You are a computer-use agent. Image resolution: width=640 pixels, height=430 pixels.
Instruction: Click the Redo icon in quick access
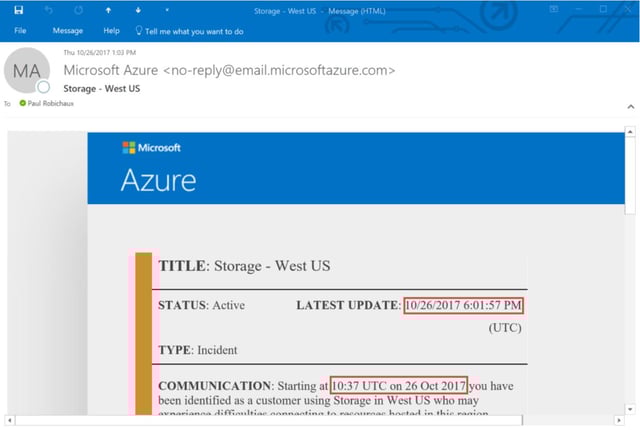click(78, 10)
